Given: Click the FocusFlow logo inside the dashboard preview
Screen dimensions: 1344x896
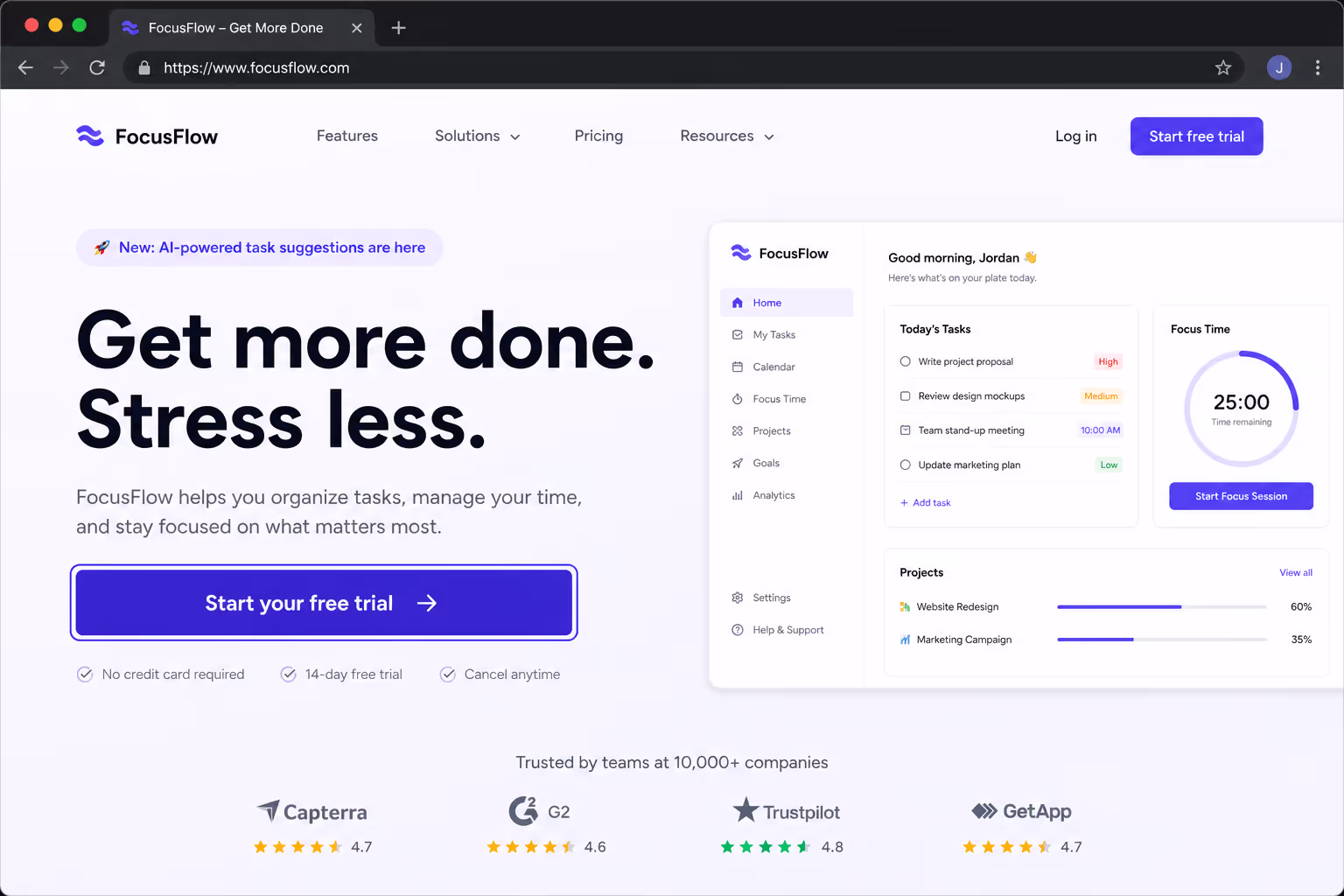Looking at the screenshot, I should (779, 253).
